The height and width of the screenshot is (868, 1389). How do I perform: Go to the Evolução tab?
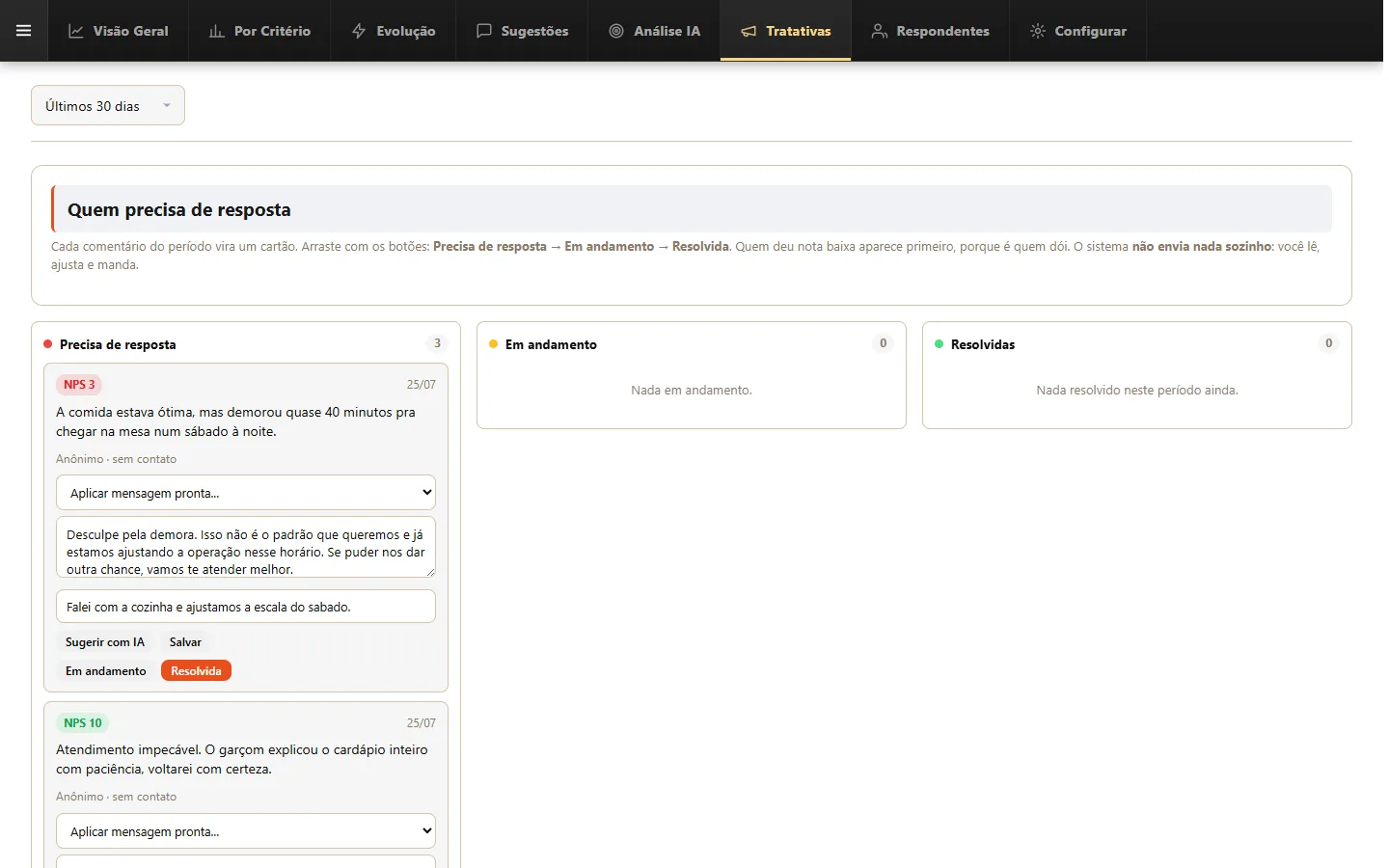coord(394,31)
